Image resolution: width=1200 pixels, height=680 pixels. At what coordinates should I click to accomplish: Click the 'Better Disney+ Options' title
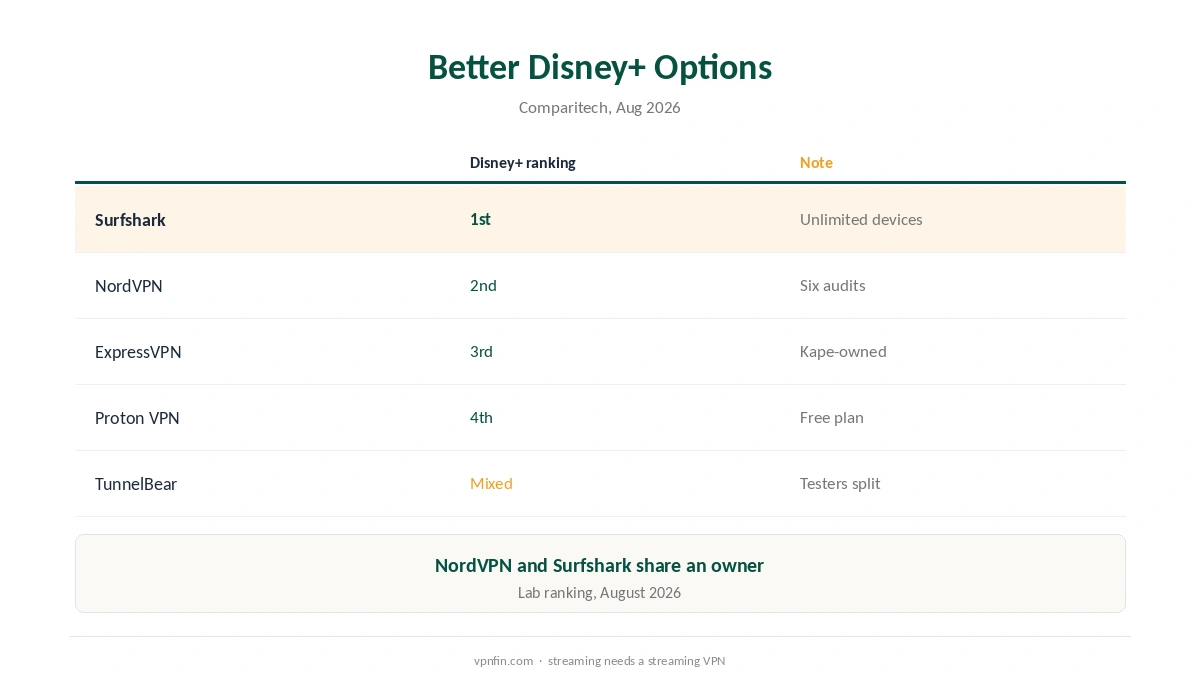(600, 67)
